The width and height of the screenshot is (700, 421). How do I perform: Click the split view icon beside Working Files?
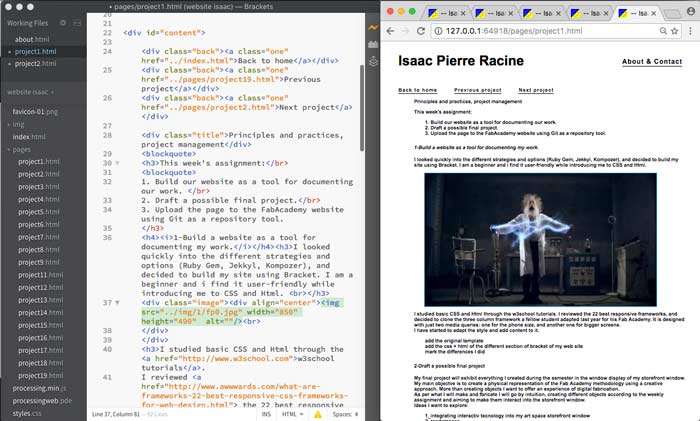pyautogui.click(x=77, y=23)
